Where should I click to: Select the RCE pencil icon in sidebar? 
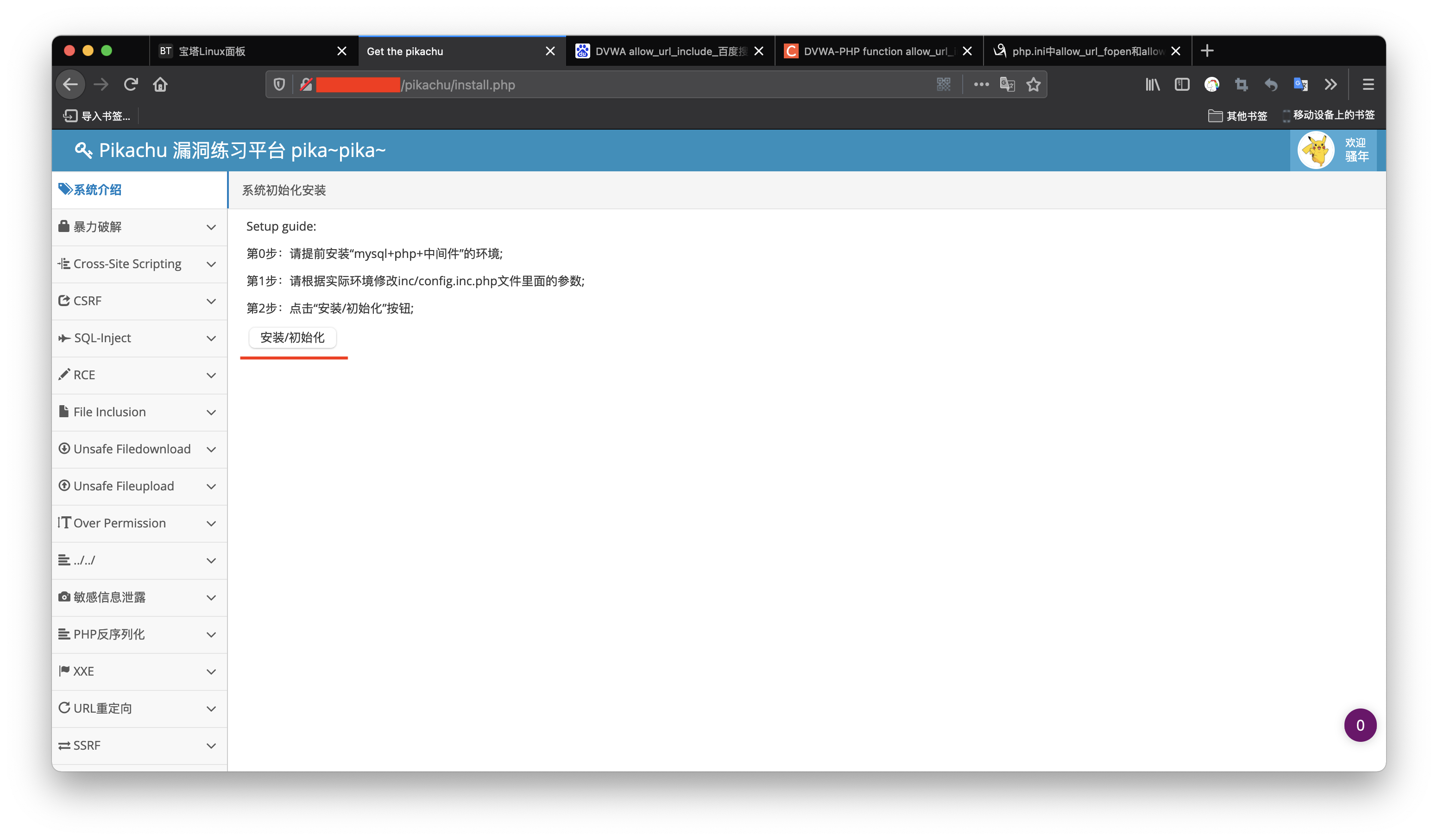[x=64, y=374]
